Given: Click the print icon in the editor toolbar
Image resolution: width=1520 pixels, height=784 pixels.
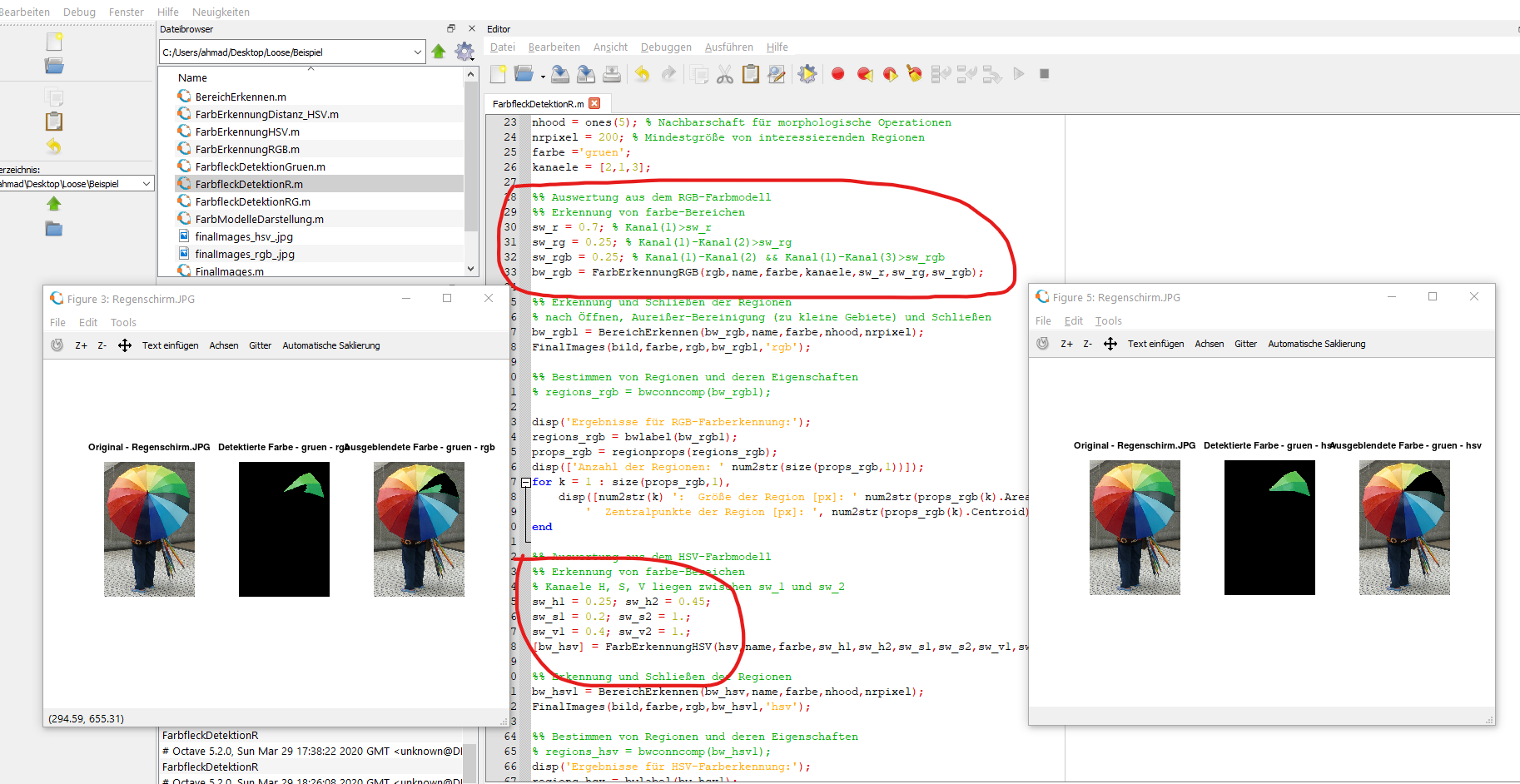Looking at the screenshot, I should point(612,74).
